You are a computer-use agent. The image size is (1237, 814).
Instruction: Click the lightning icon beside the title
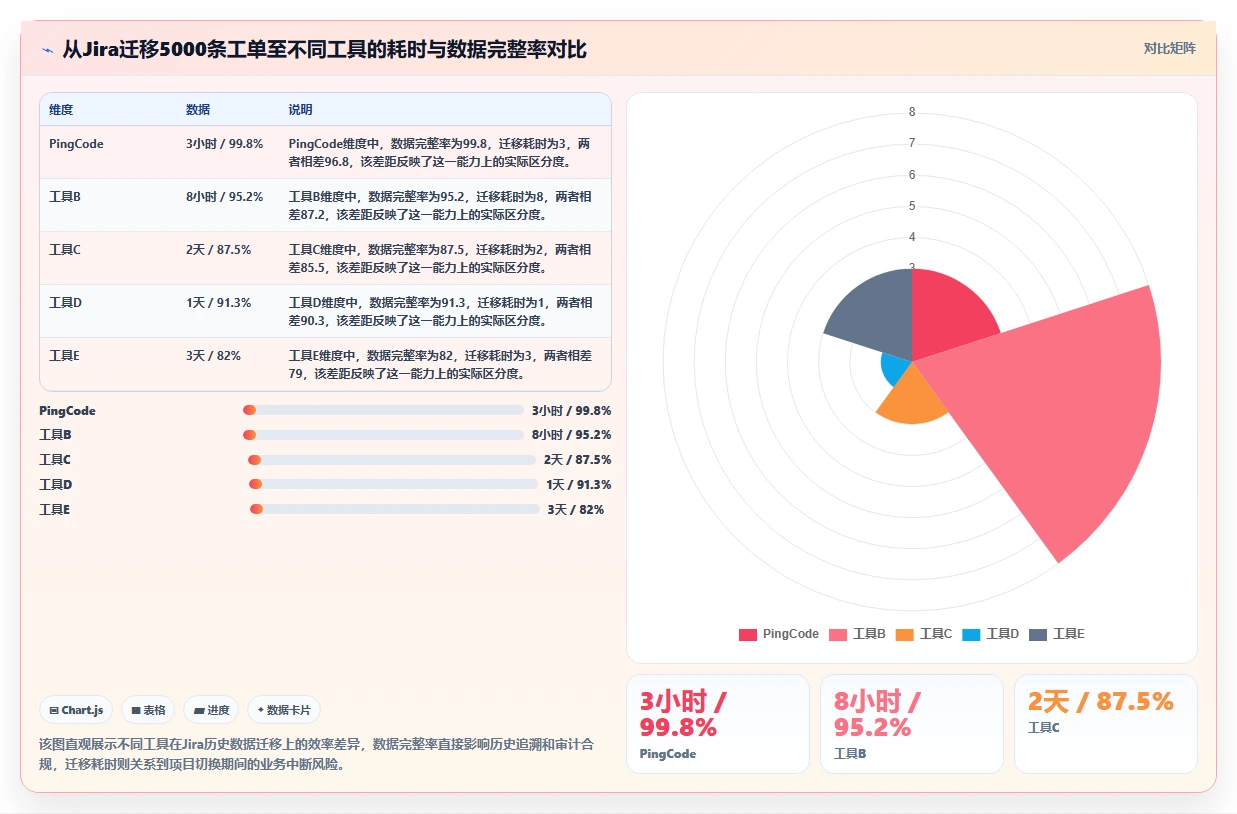point(47,50)
